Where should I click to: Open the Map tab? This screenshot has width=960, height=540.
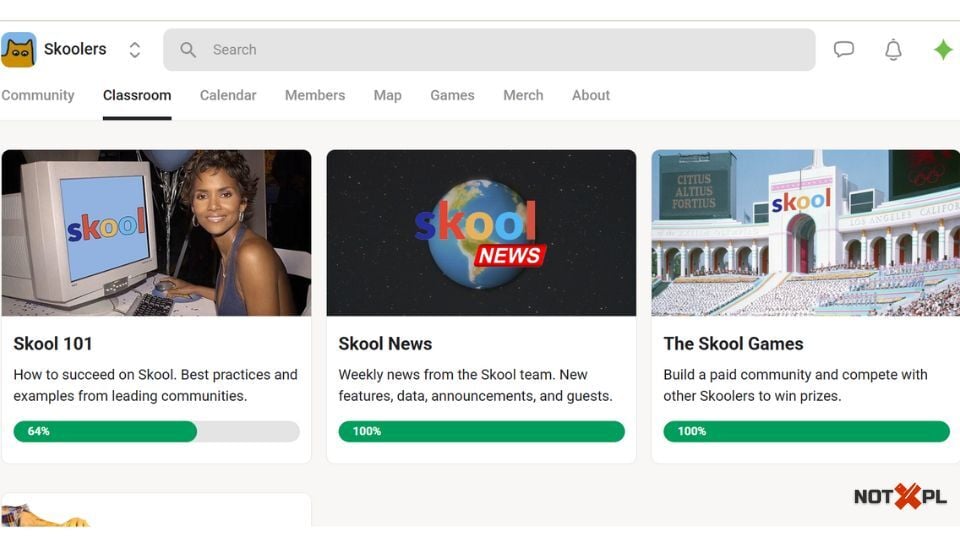pos(388,95)
